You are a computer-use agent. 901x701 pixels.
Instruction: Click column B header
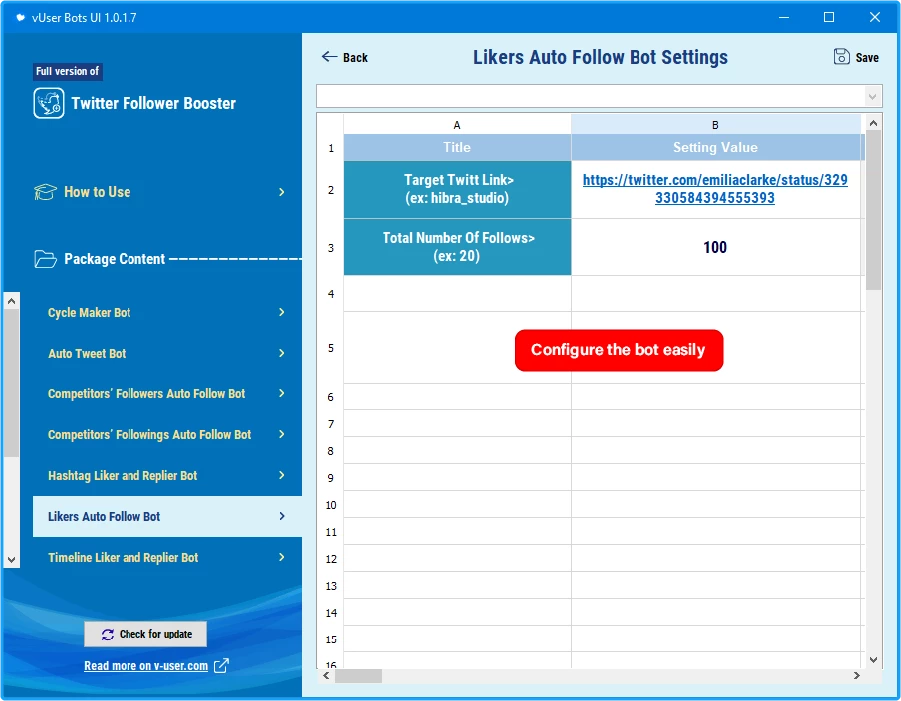(x=715, y=125)
